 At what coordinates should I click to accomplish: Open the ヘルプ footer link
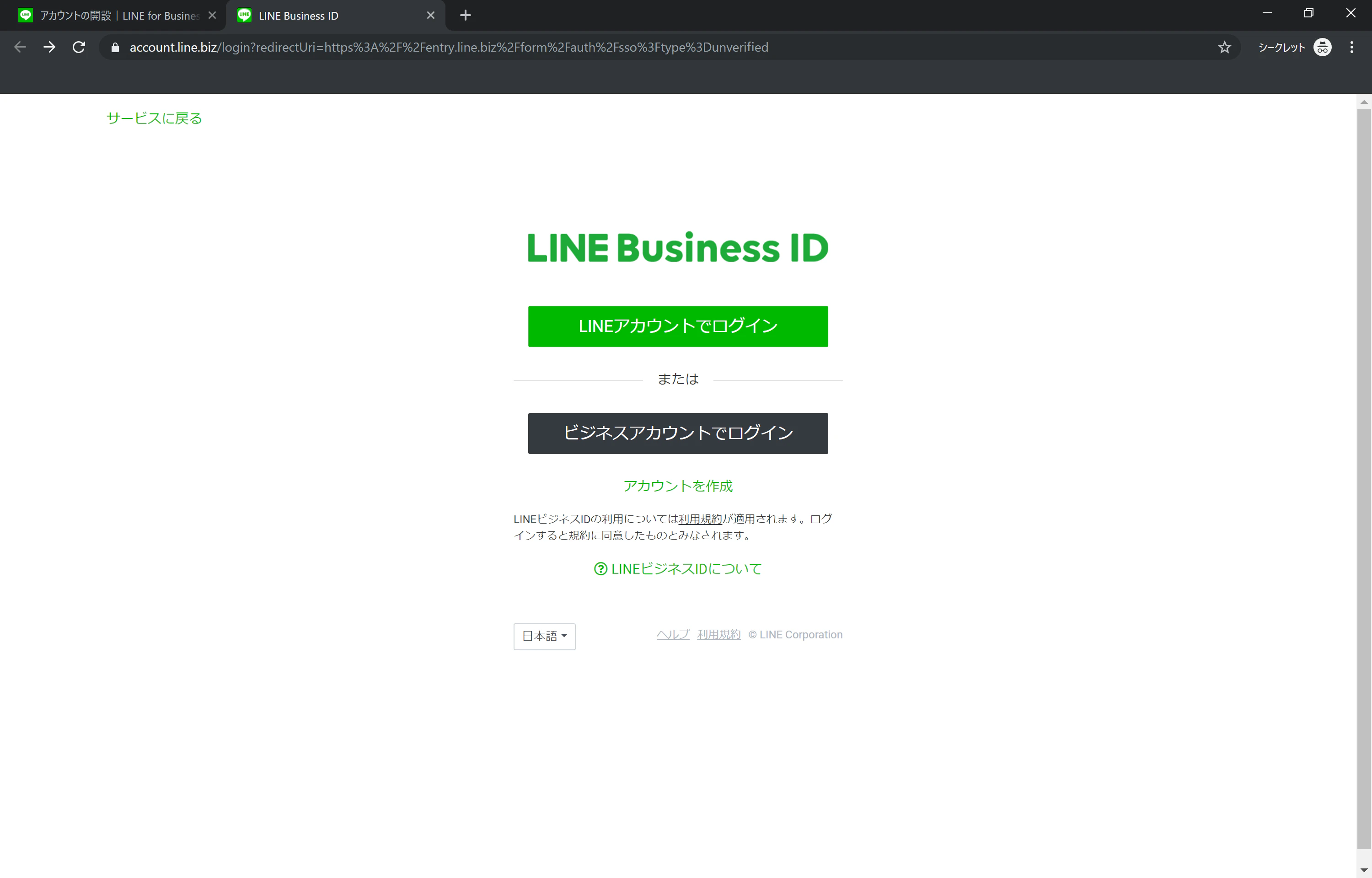pyautogui.click(x=673, y=635)
